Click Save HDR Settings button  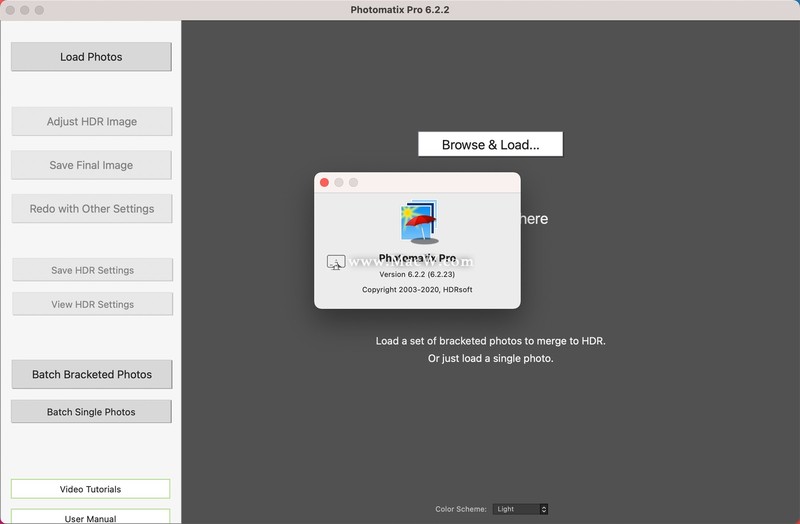coord(92,270)
